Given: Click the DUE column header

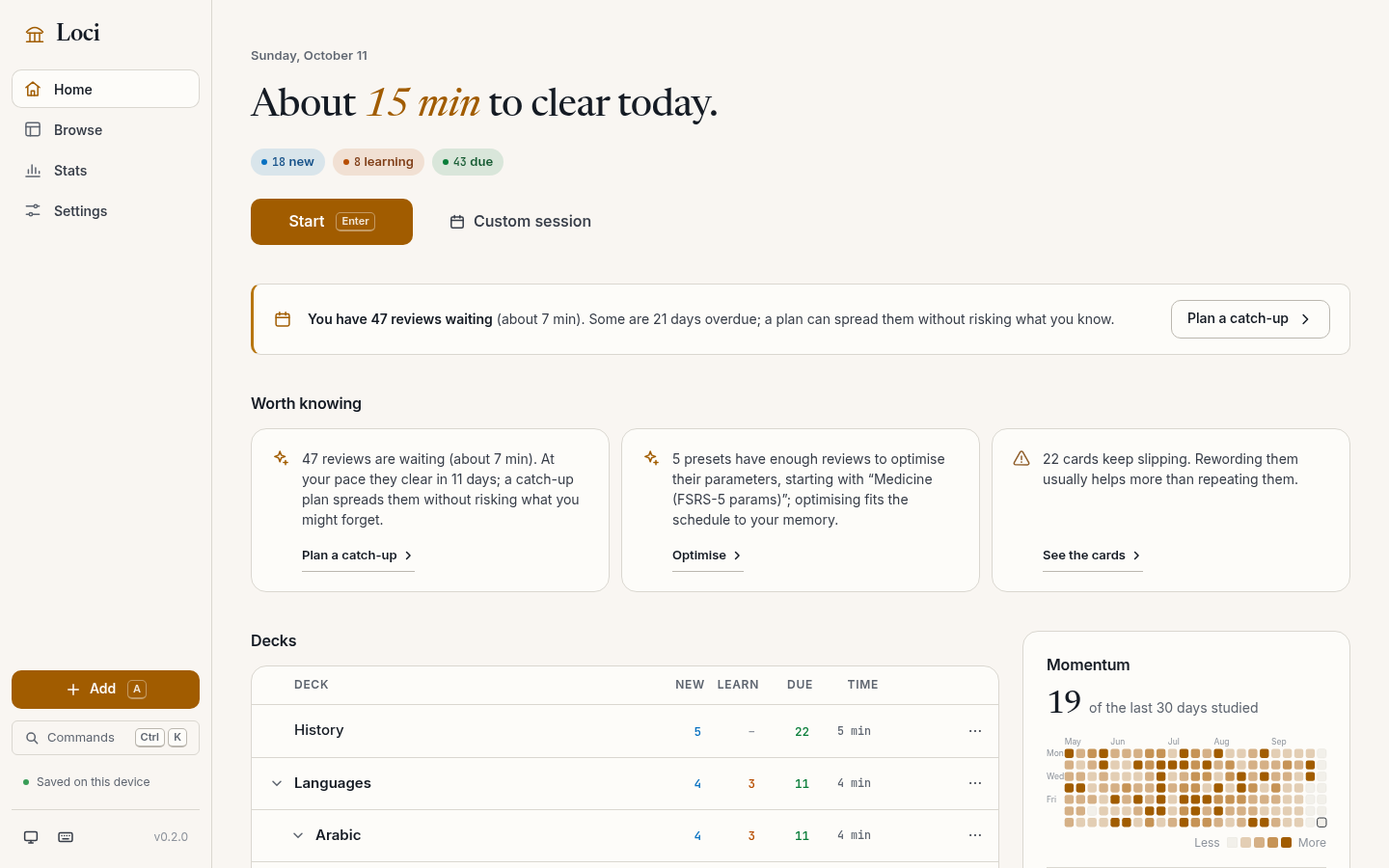Looking at the screenshot, I should (x=800, y=685).
